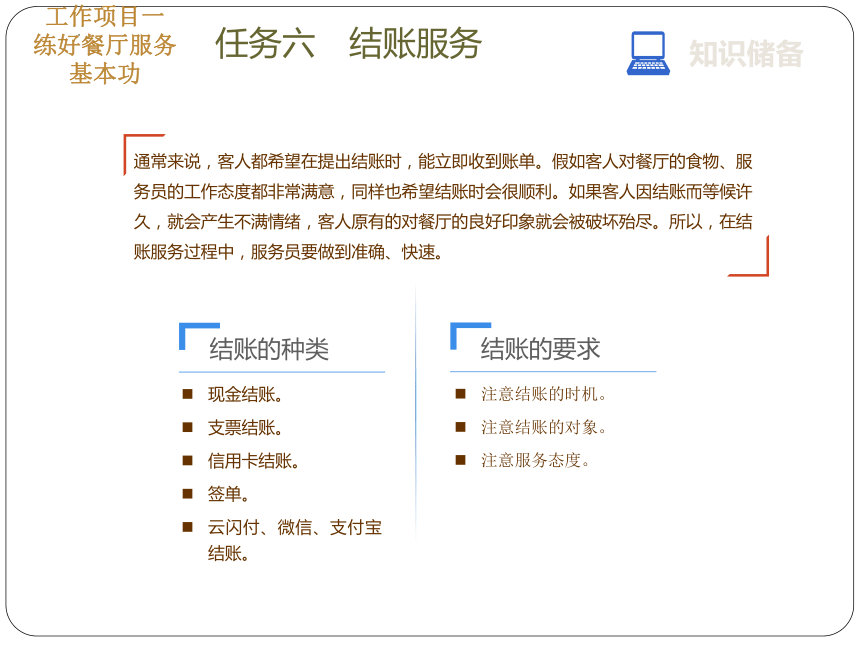Click the blue laptop icon
The height and width of the screenshot is (645, 860).
click(x=648, y=53)
